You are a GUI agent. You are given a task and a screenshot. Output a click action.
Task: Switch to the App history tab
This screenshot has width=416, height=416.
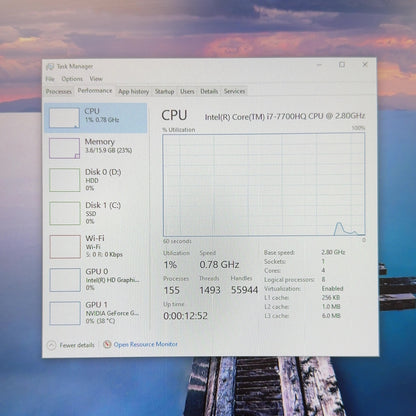pyautogui.click(x=133, y=91)
